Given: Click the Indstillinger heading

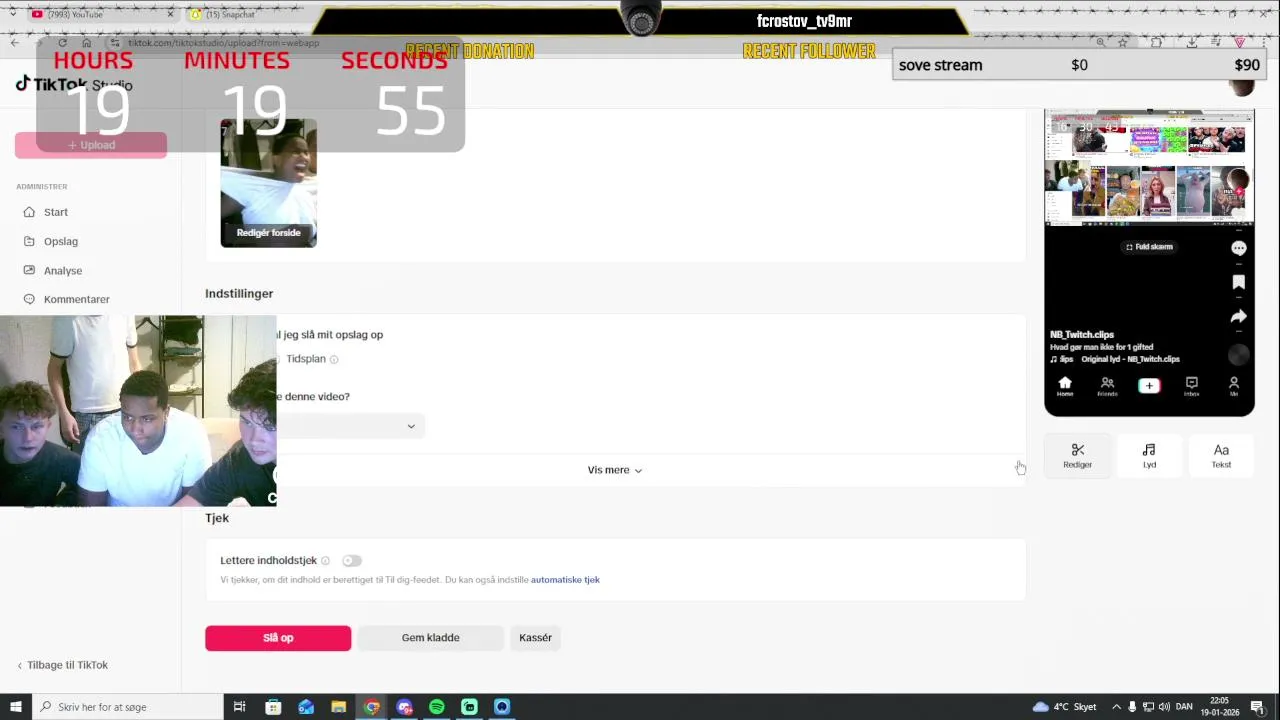Looking at the screenshot, I should (x=239, y=293).
